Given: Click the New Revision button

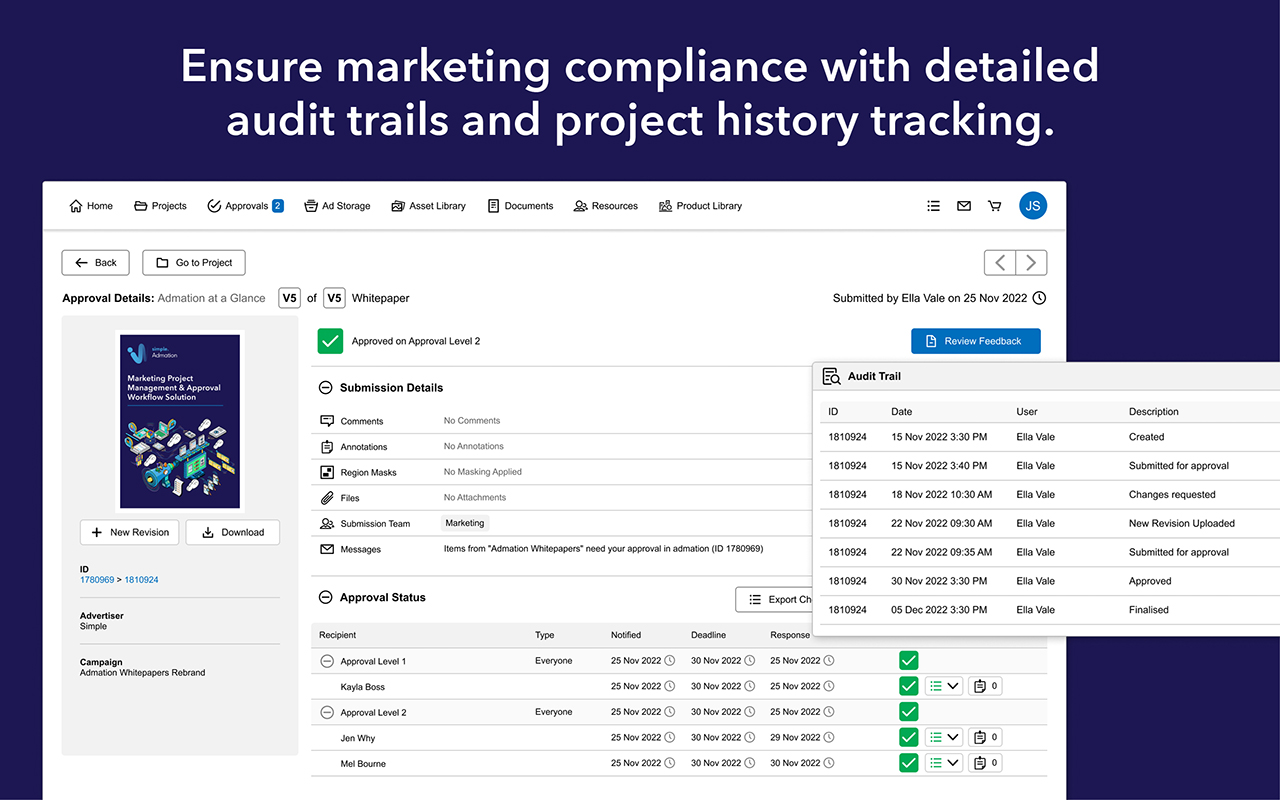Looking at the screenshot, I should pos(130,532).
